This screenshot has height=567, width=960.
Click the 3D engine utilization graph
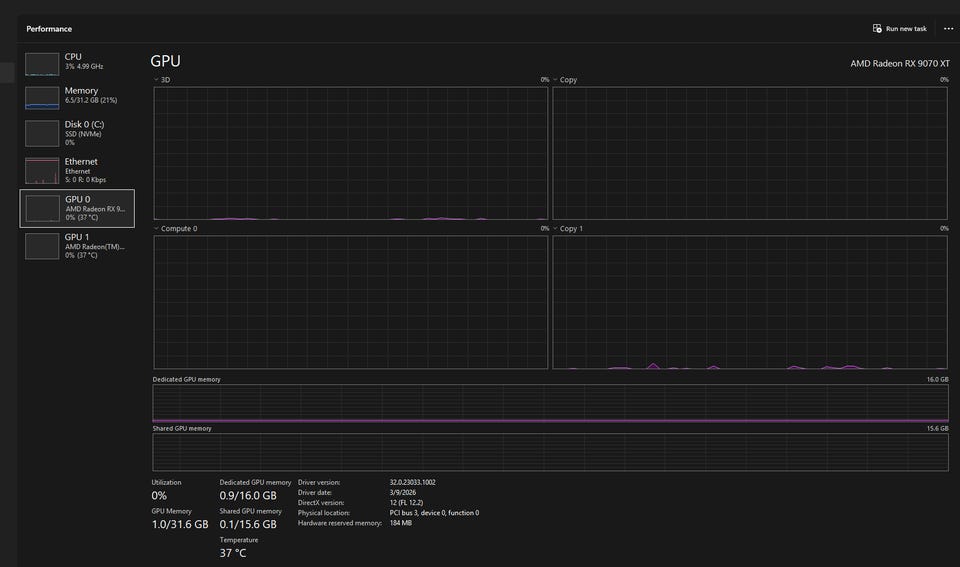[x=351, y=153]
